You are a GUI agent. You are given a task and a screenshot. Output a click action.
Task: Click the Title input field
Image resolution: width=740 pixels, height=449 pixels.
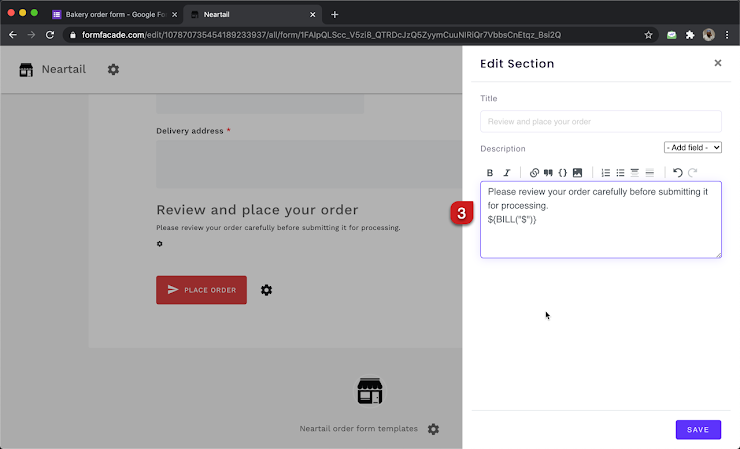pos(601,121)
